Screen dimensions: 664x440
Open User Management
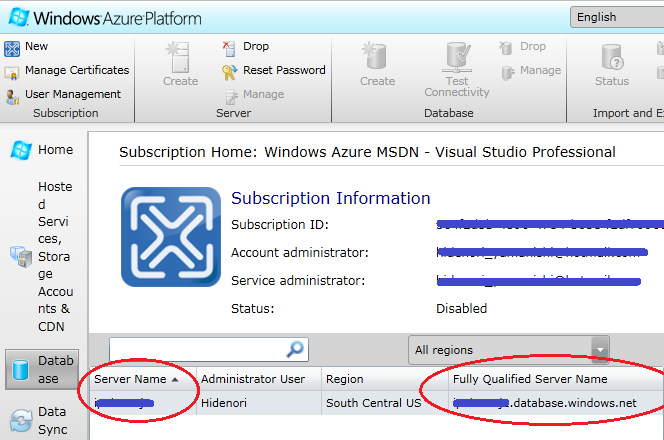[x=73, y=94]
